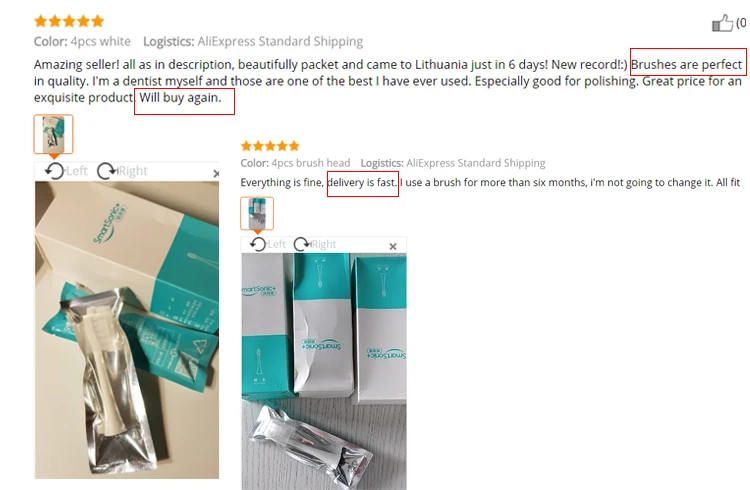Click the Left label in second photo viewer

coord(276,245)
